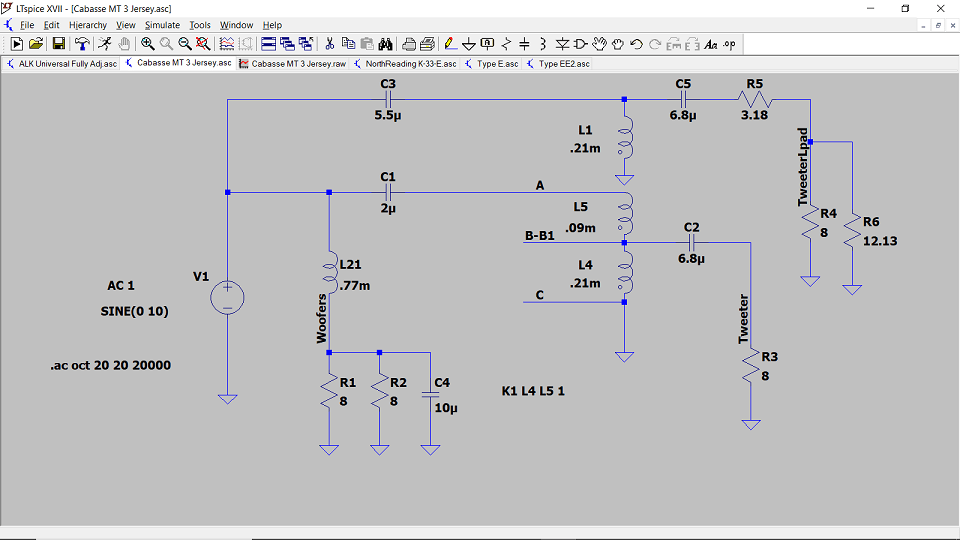Click the Open file folder icon

tap(36, 43)
